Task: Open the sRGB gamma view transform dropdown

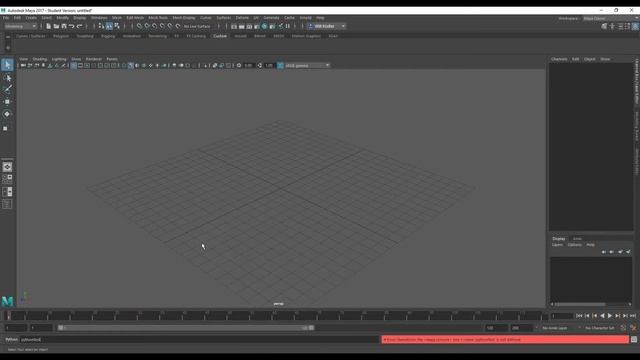Action: [x=307, y=65]
